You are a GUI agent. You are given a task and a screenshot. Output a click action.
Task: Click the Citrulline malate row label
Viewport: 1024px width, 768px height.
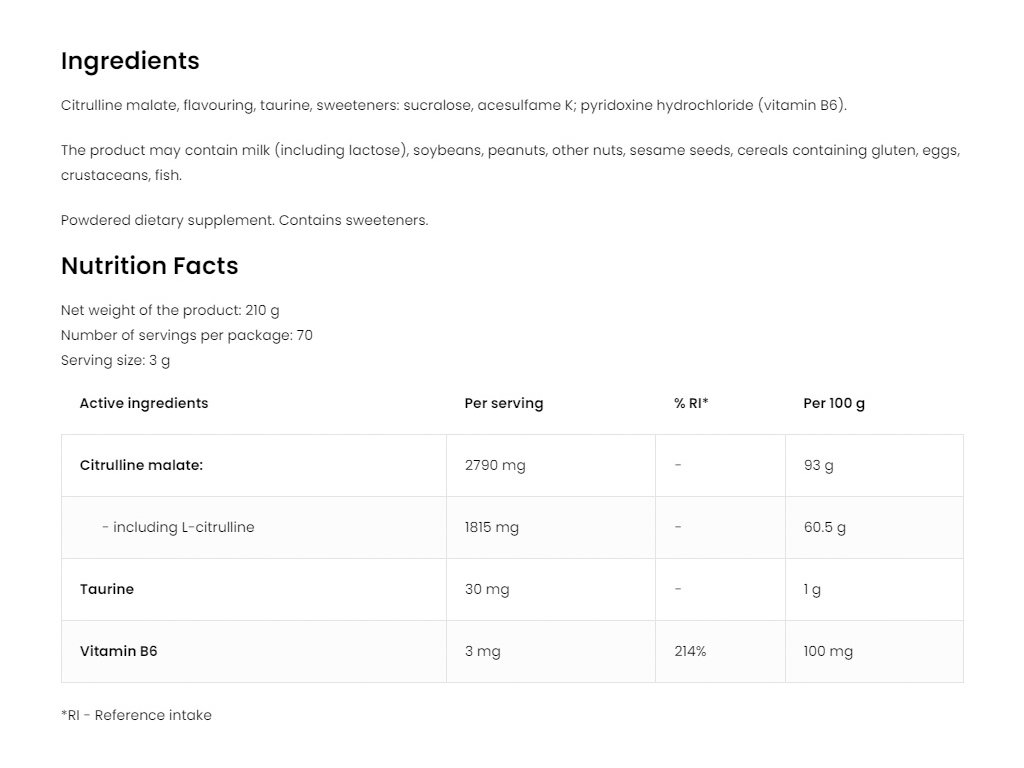point(141,465)
